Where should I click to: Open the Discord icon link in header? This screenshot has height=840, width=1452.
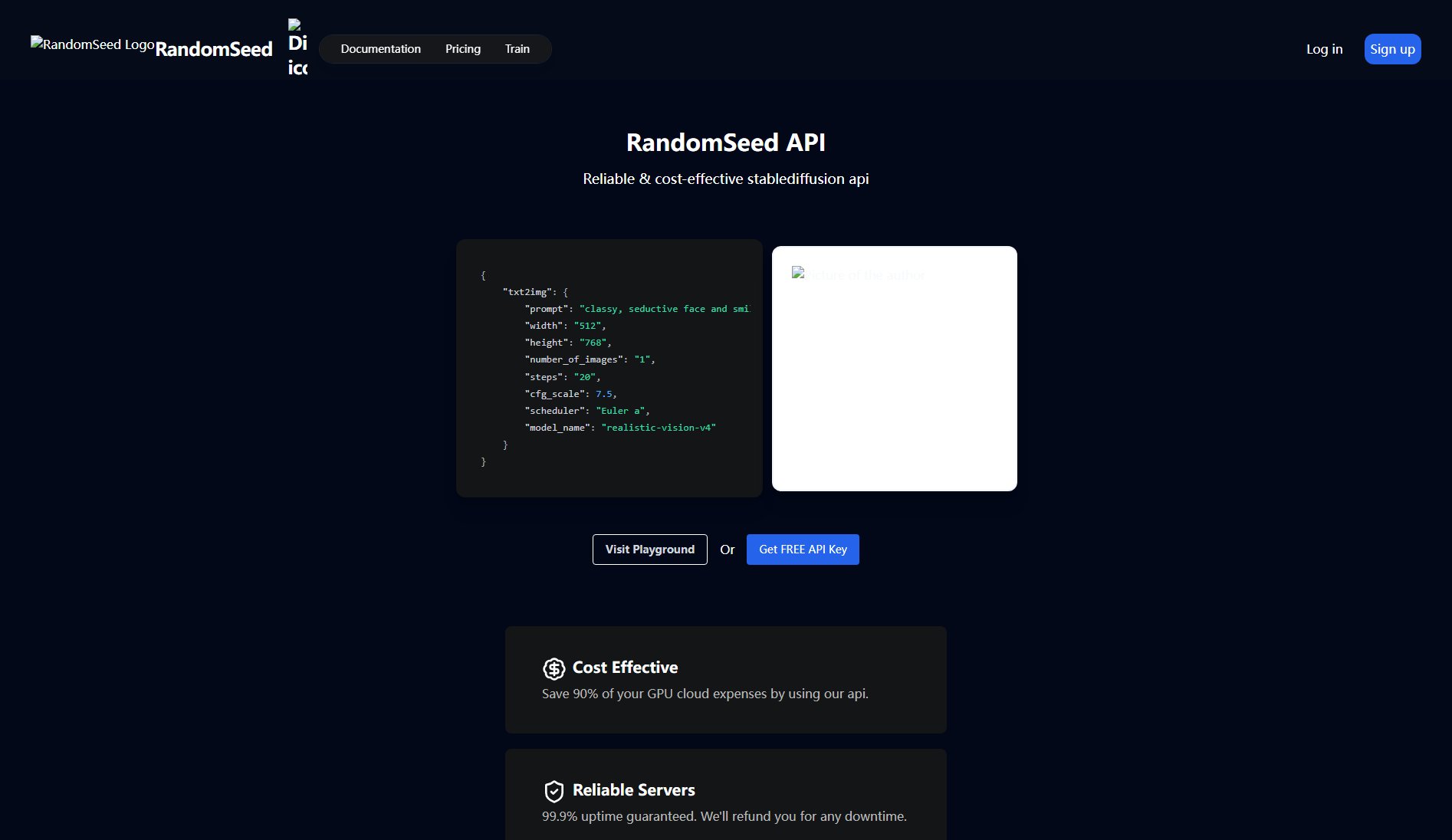(x=297, y=48)
